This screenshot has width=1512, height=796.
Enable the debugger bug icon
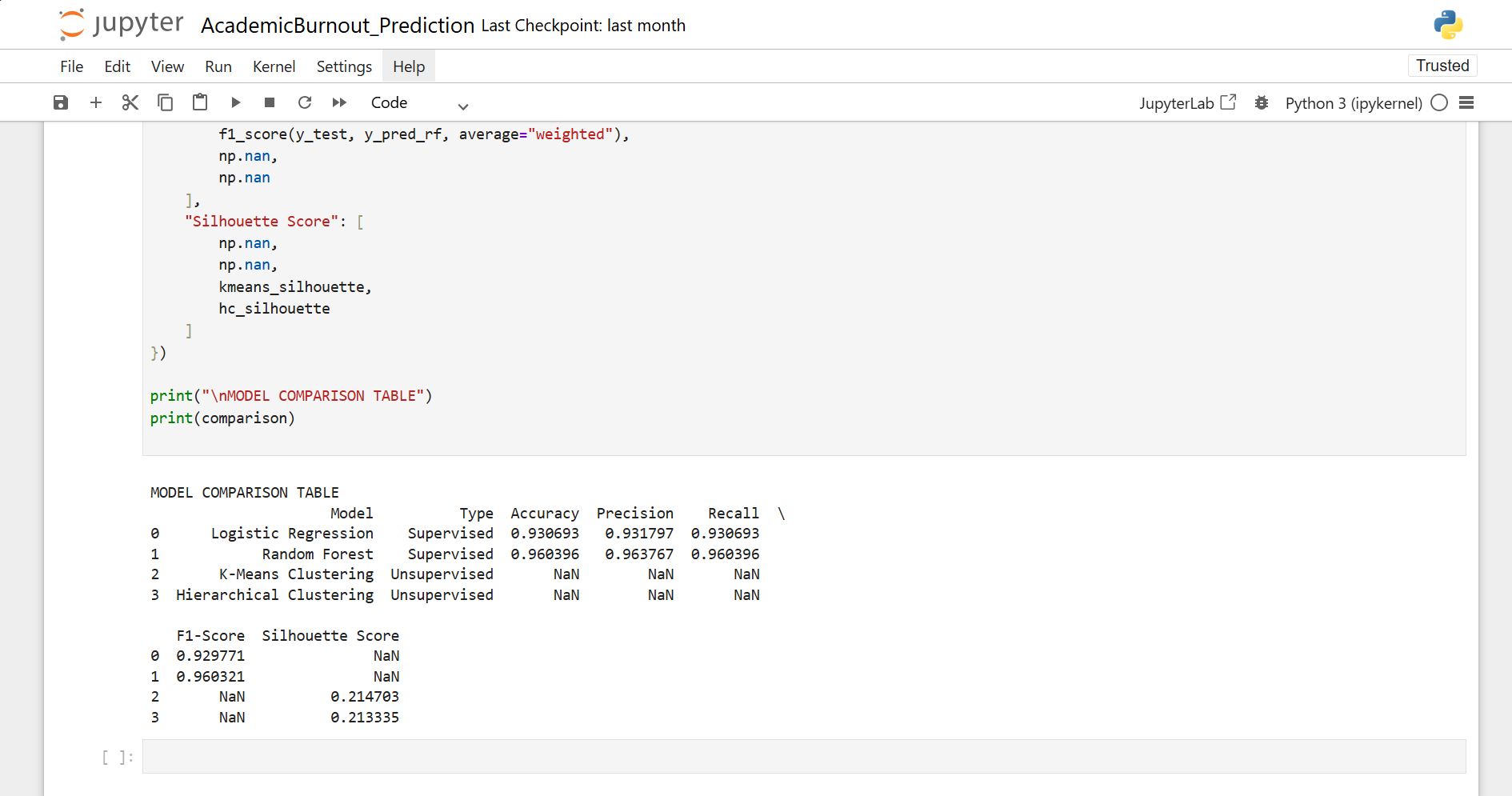1262,103
